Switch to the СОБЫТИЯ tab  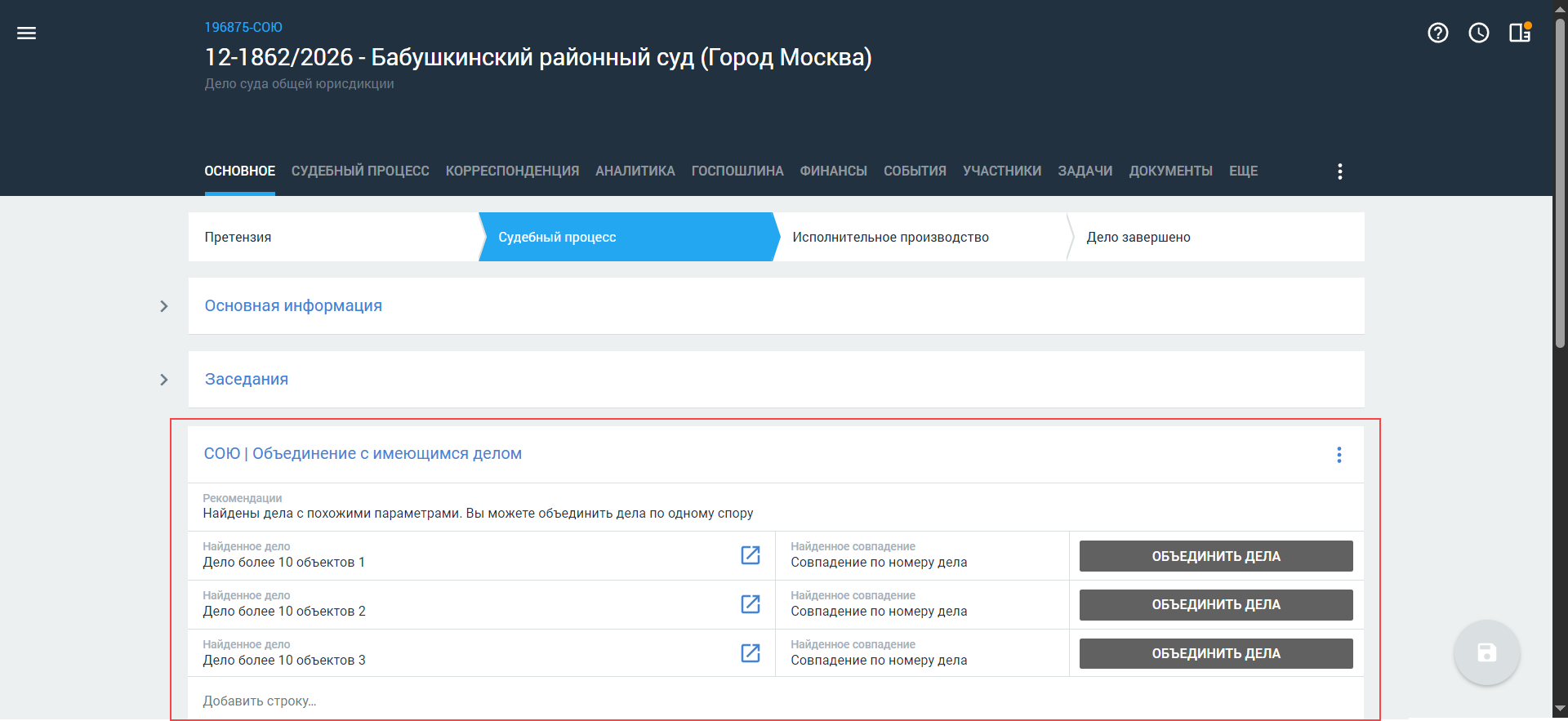(x=915, y=171)
